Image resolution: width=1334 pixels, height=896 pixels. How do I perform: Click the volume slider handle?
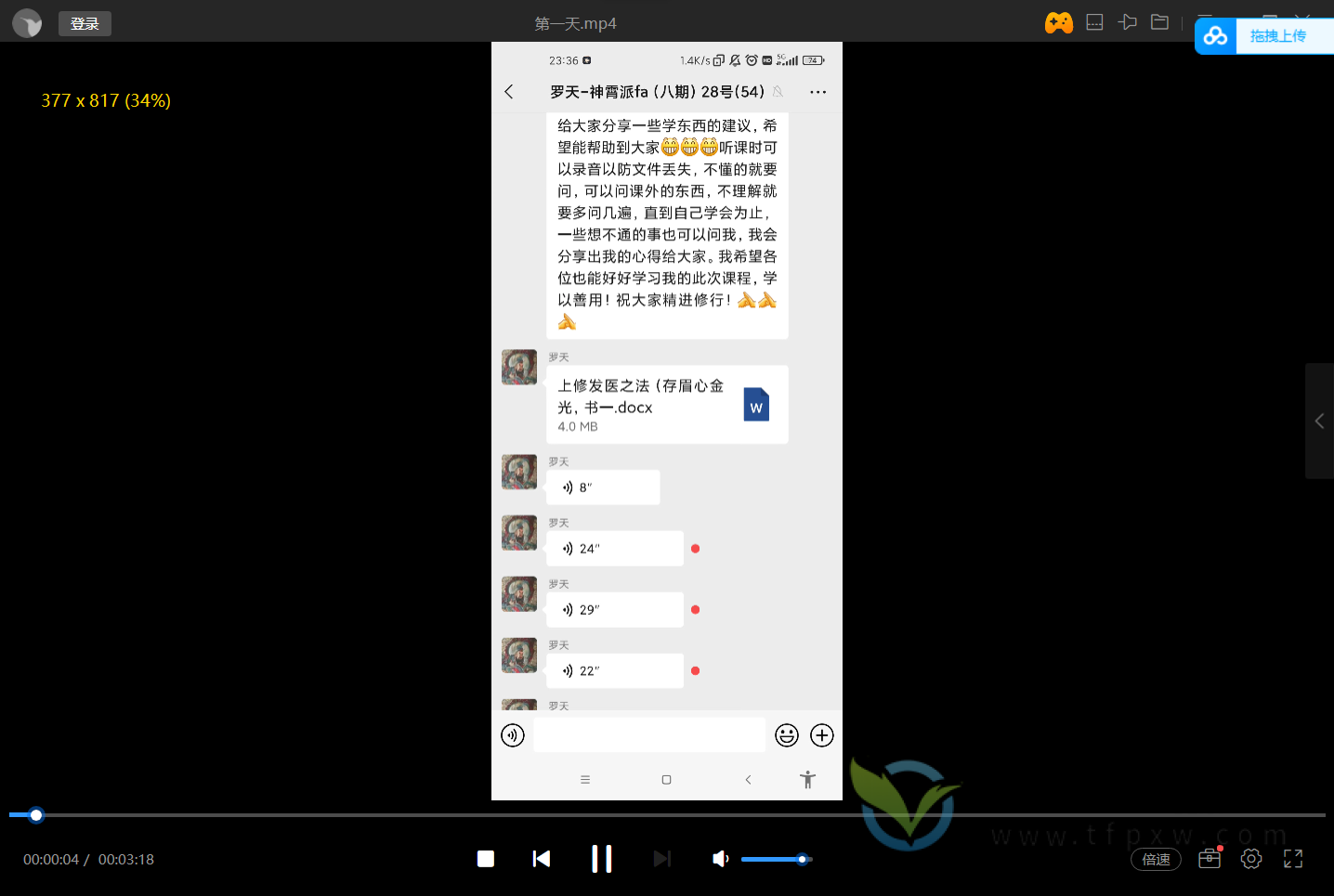[x=802, y=859]
